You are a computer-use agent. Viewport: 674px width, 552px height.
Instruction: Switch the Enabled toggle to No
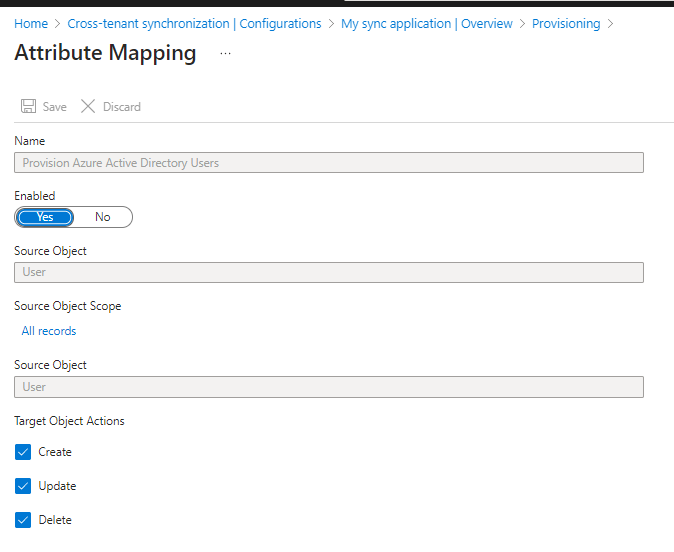point(102,217)
